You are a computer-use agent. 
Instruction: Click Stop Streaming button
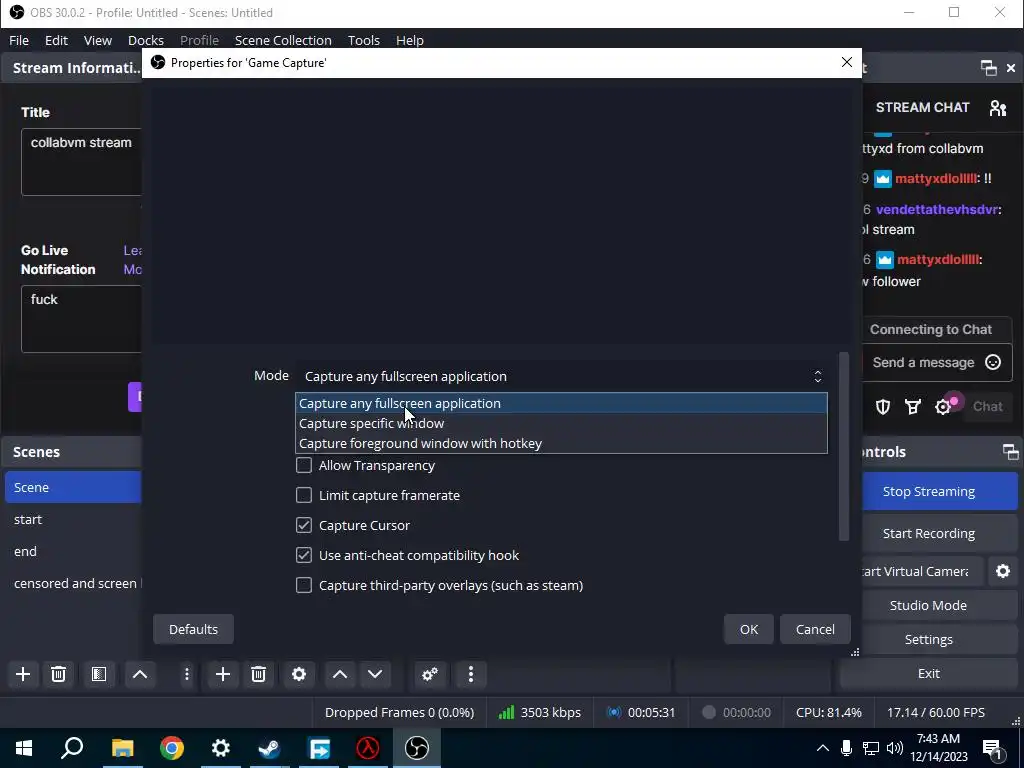coord(940,492)
